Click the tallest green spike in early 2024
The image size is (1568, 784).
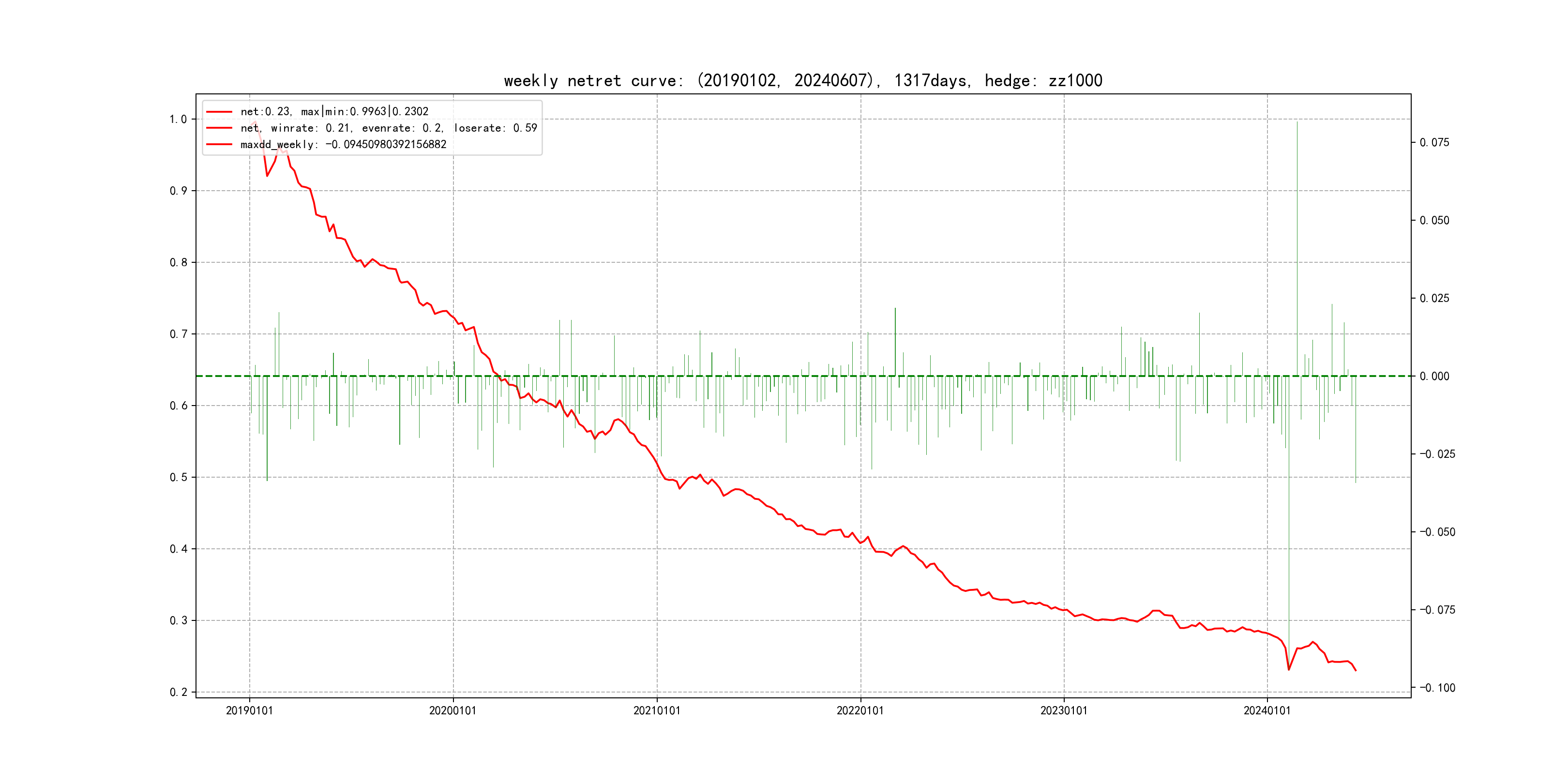[1297, 243]
